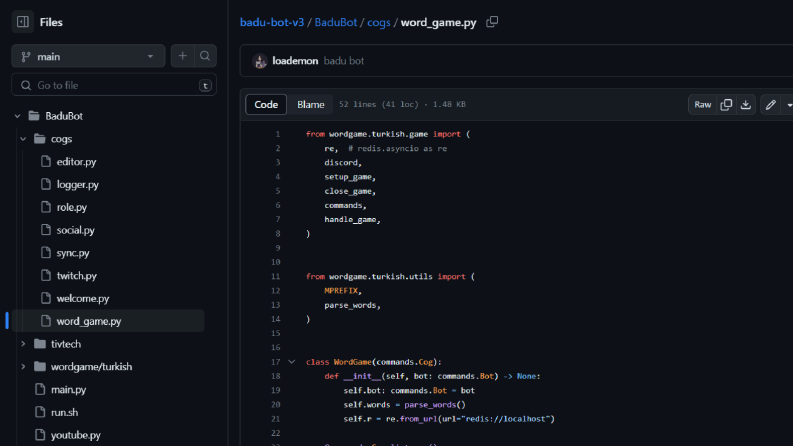Screen dimensions: 793x446
Task: View the Raw file
Action: click(702, 105)
